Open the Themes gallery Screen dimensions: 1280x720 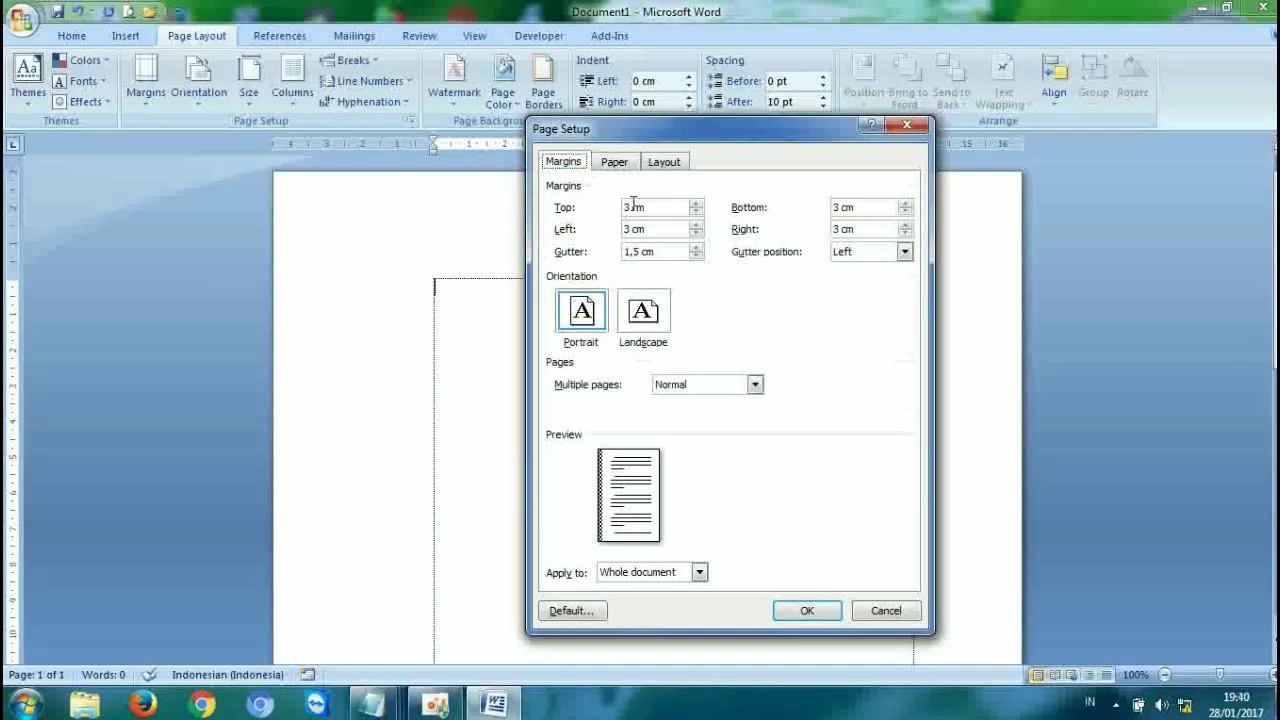(x=28, y=80)
